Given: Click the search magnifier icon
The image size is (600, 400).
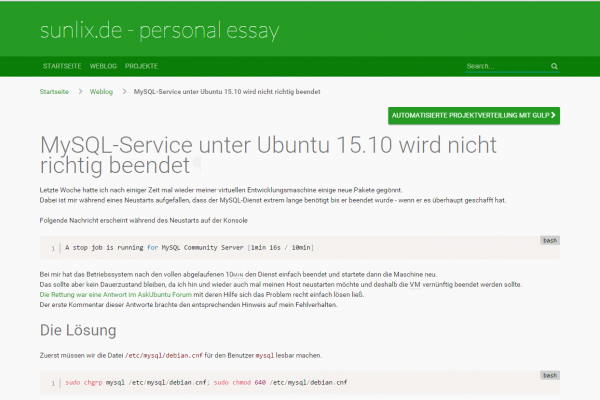Looking at the screenshot, I should 554,66.
